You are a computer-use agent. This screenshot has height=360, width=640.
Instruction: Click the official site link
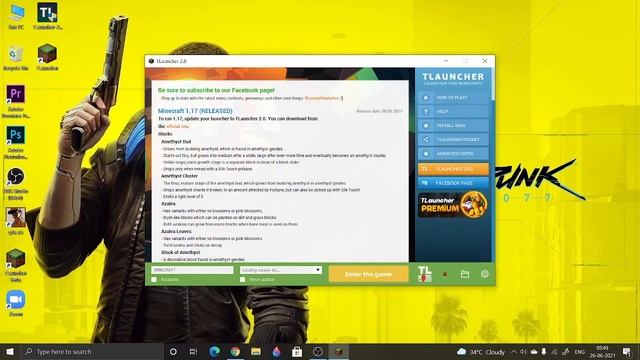click(178, 126)
